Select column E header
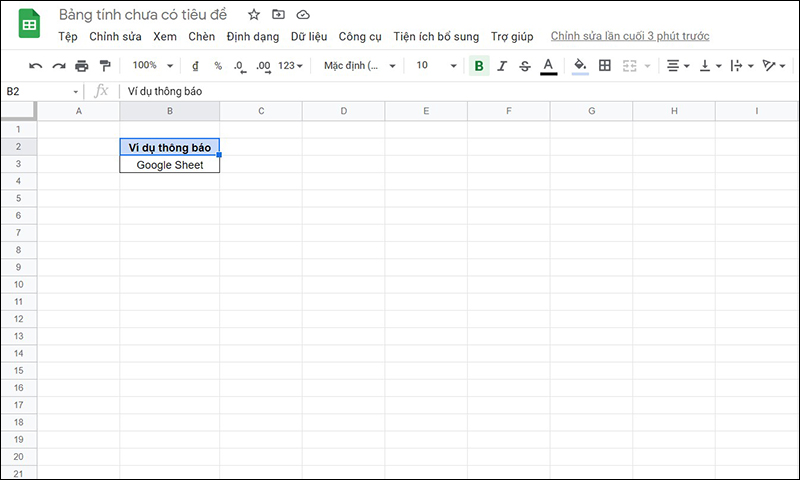The width and height of the screenshot is (800, 480). tap(426, 111)
